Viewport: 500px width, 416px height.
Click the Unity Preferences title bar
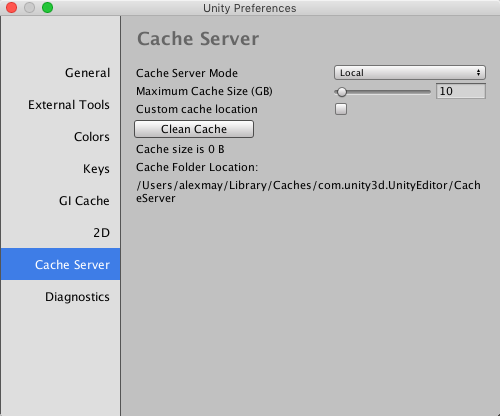click(x=250, y=8)
